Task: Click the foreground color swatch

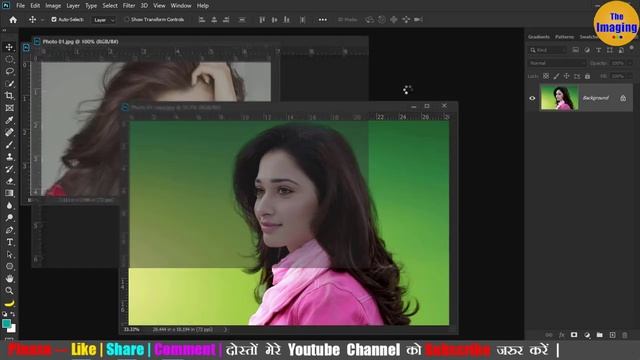Action: [x=6, y=324]
